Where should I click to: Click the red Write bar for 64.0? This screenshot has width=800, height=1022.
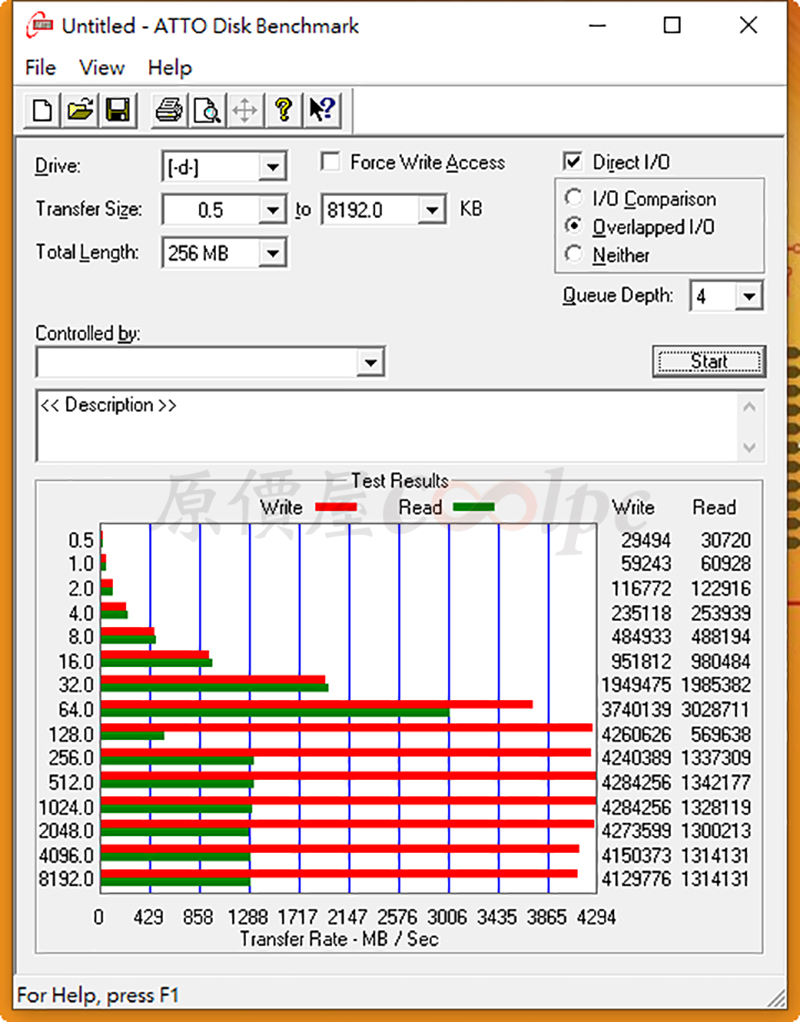(x=317, y=705)
